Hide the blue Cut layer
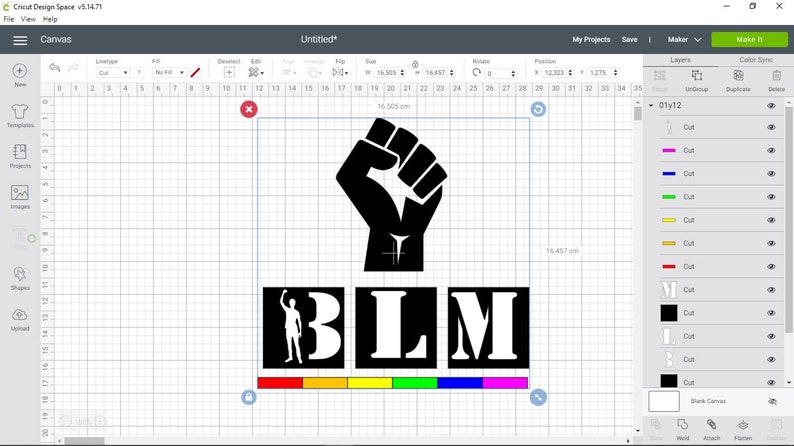Screen dimensions: 794x446 click(771, 174)
